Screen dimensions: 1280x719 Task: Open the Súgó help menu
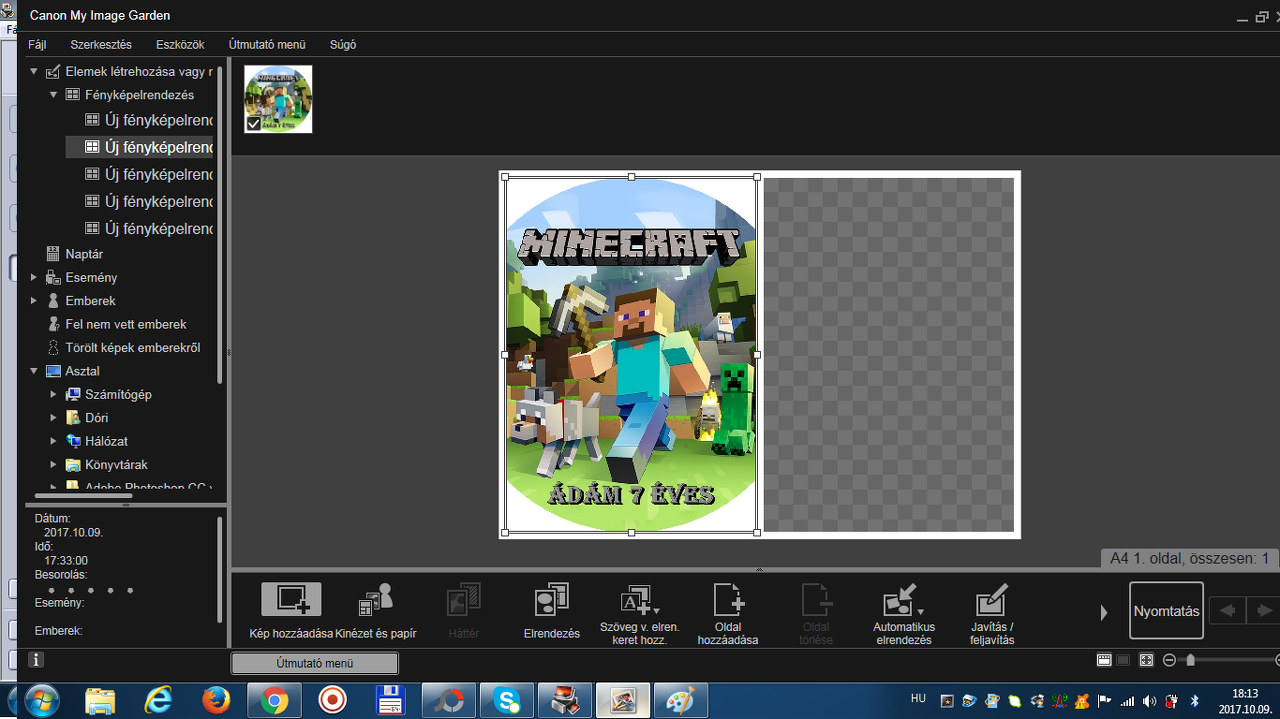coord(343,44)
